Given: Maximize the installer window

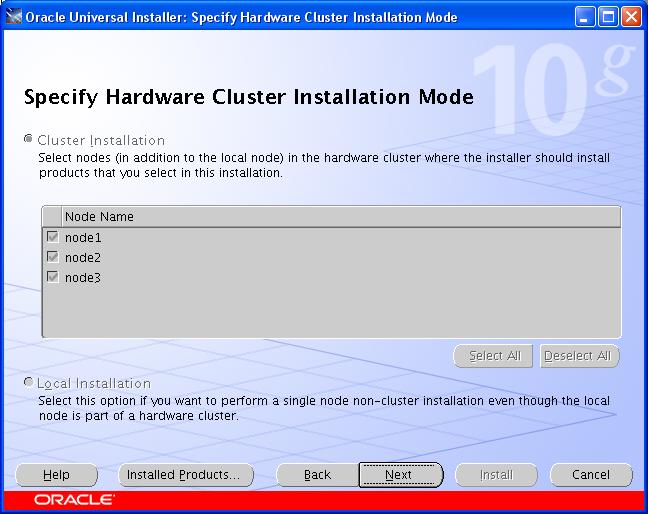Looking at the screenshot, I should click(x=608, y=17).
